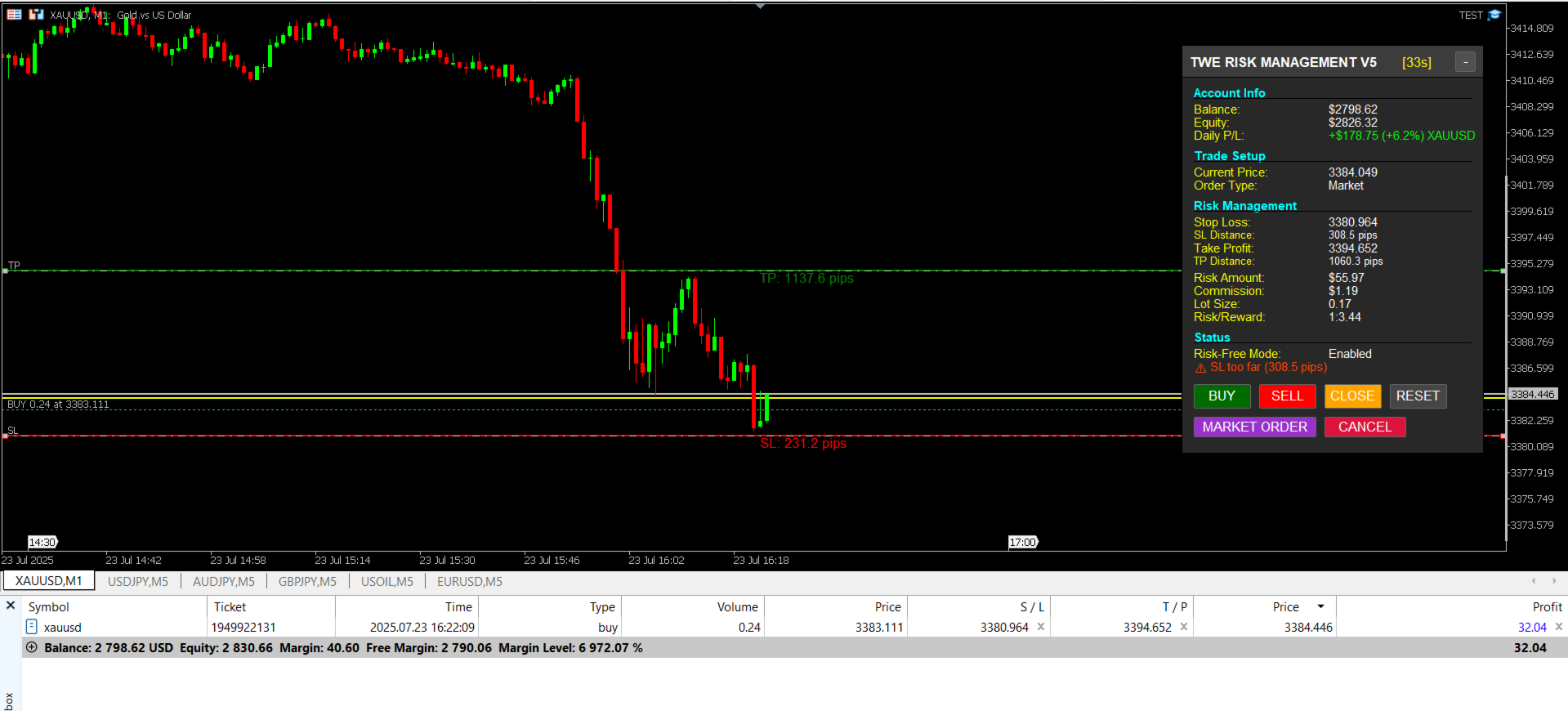Image resolution: width=1568 pixels, height=711 pixels.
Task: Sort trades by the Profit column header
Action: [1451, 606]
